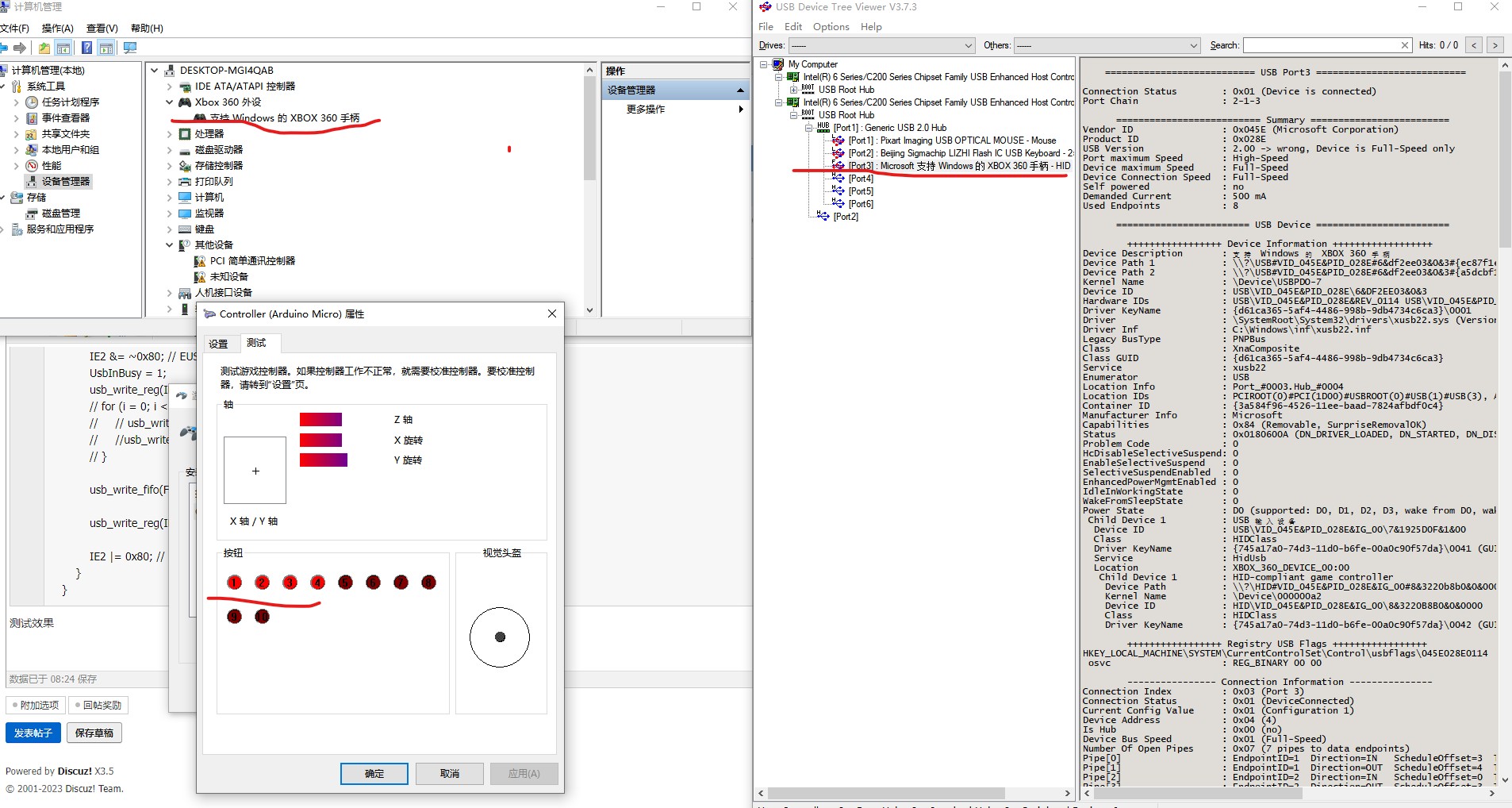1512x808 pixels.
Task: Collapse the DESKTOP-MGI4QAB root node
Action: click(x=155, y=71)
